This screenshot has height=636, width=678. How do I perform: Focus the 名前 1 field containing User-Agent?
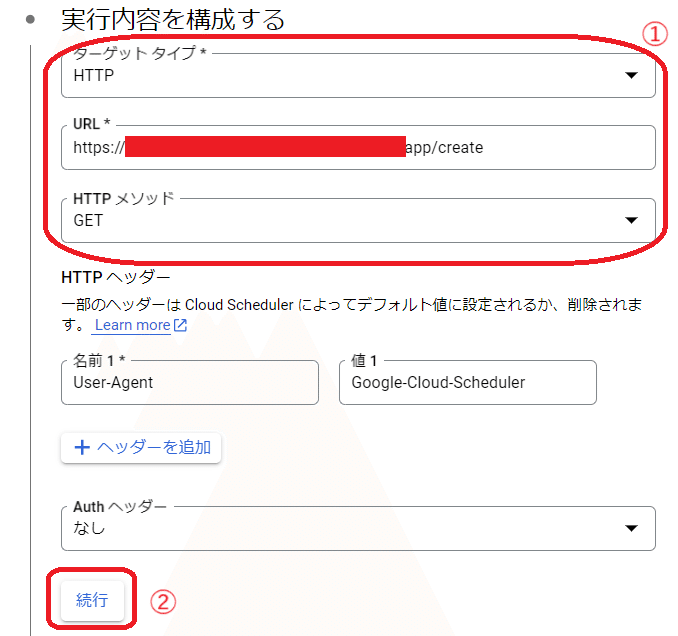click(x=189, y=382)
